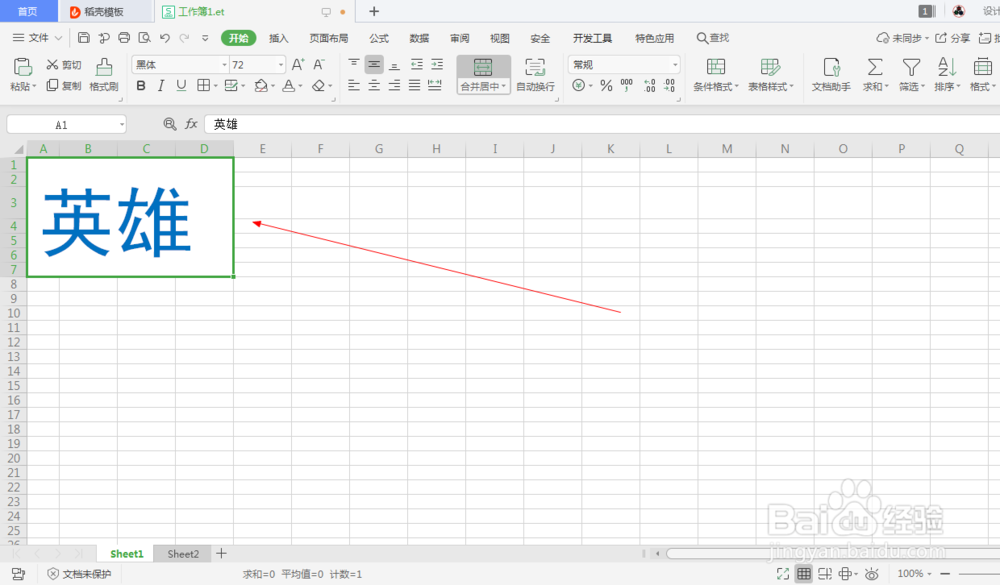
Task: Enable eye protection mode in status bar
Action: [872, 574]
